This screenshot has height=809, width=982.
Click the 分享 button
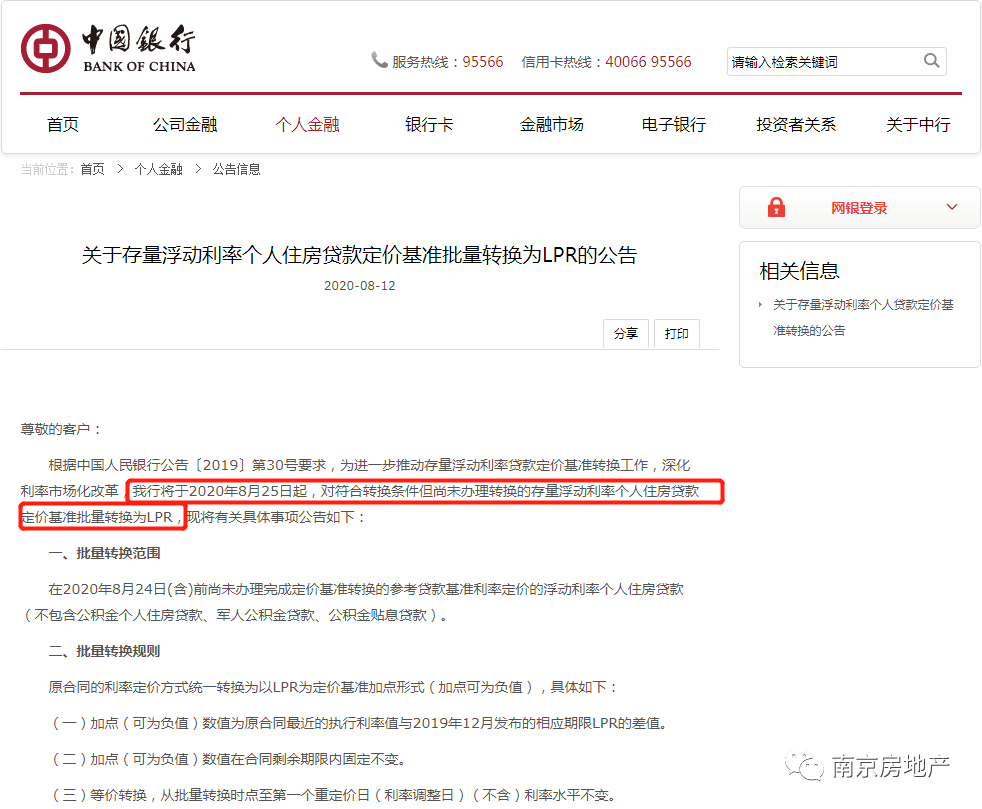pos(626,333)
